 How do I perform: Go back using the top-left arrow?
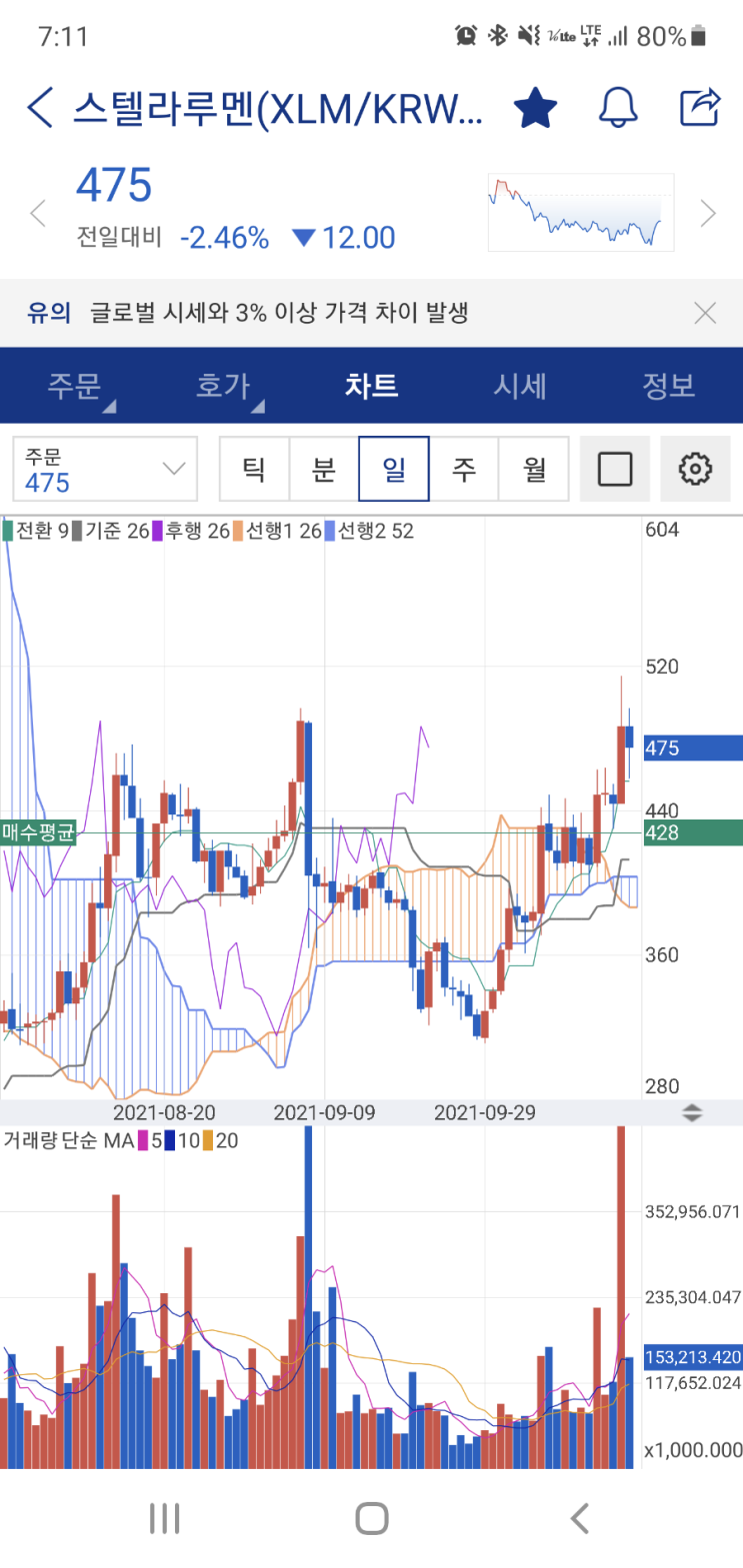pos(39,107)
